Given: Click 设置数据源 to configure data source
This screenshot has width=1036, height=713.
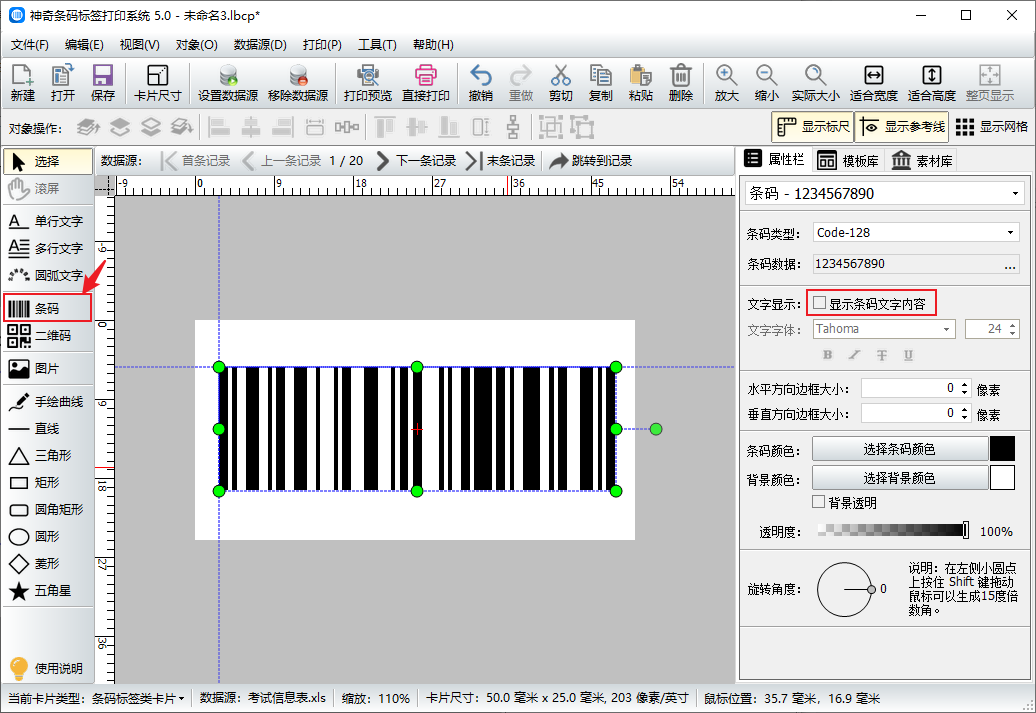Looking at the screenshot, I should (x=228, y=83).
